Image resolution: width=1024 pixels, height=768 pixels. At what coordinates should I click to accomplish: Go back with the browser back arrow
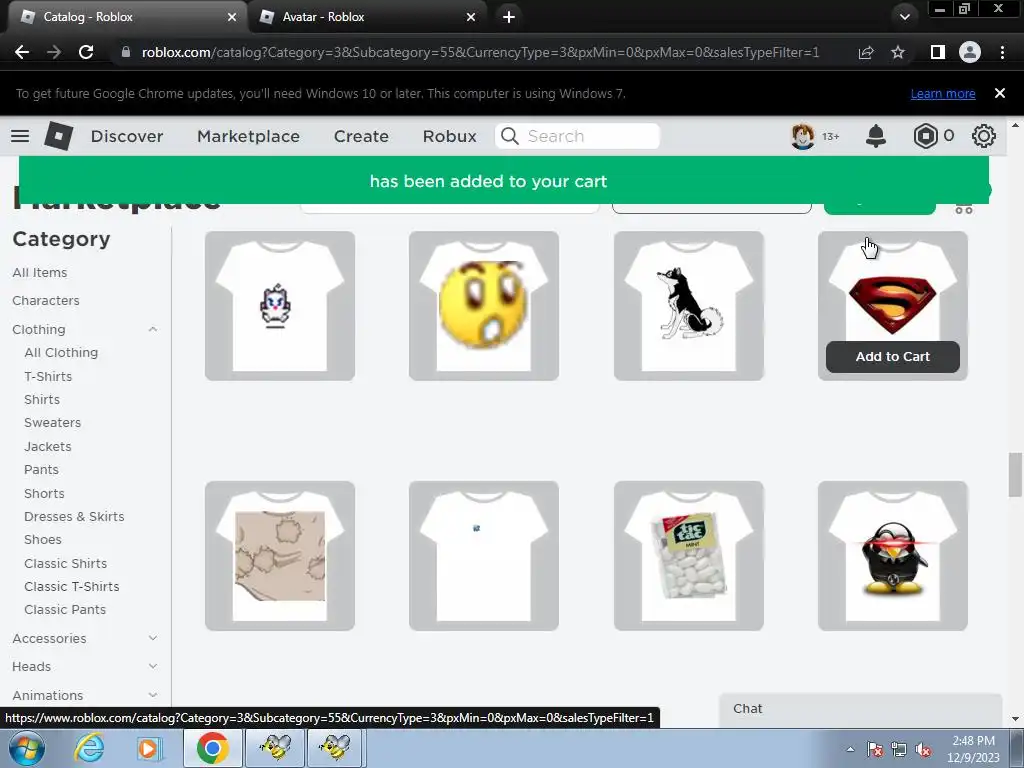point(22,52)
